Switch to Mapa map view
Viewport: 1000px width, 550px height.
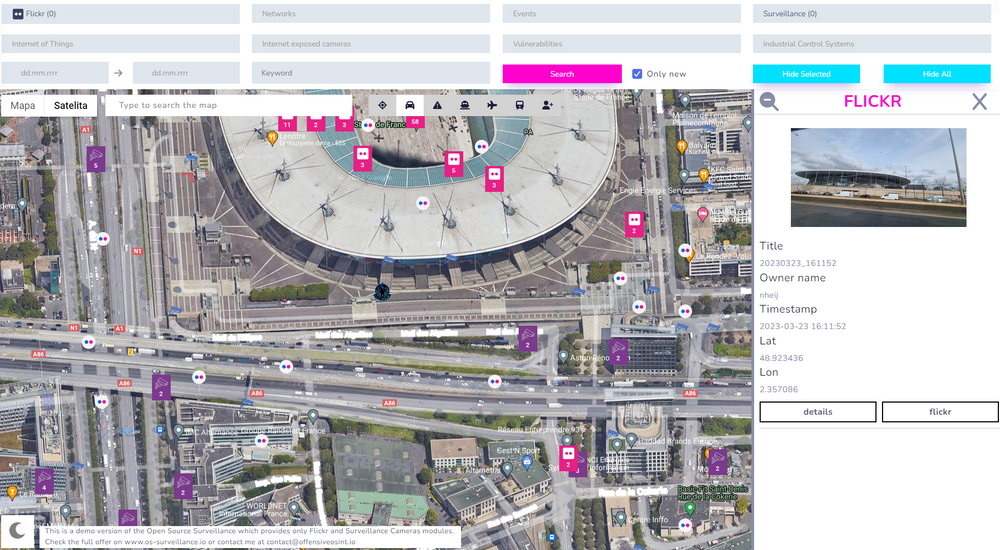(23, 105)
